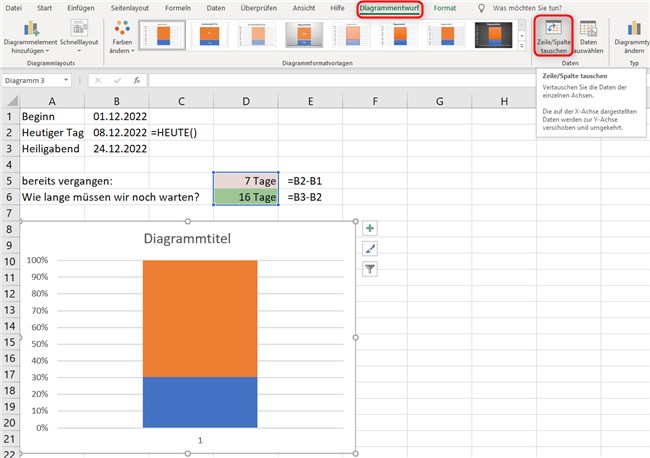Open the Formeln ribbon tab
This screenshot has width=650, height=458.
pyautogui.click(x=178, y=8)
